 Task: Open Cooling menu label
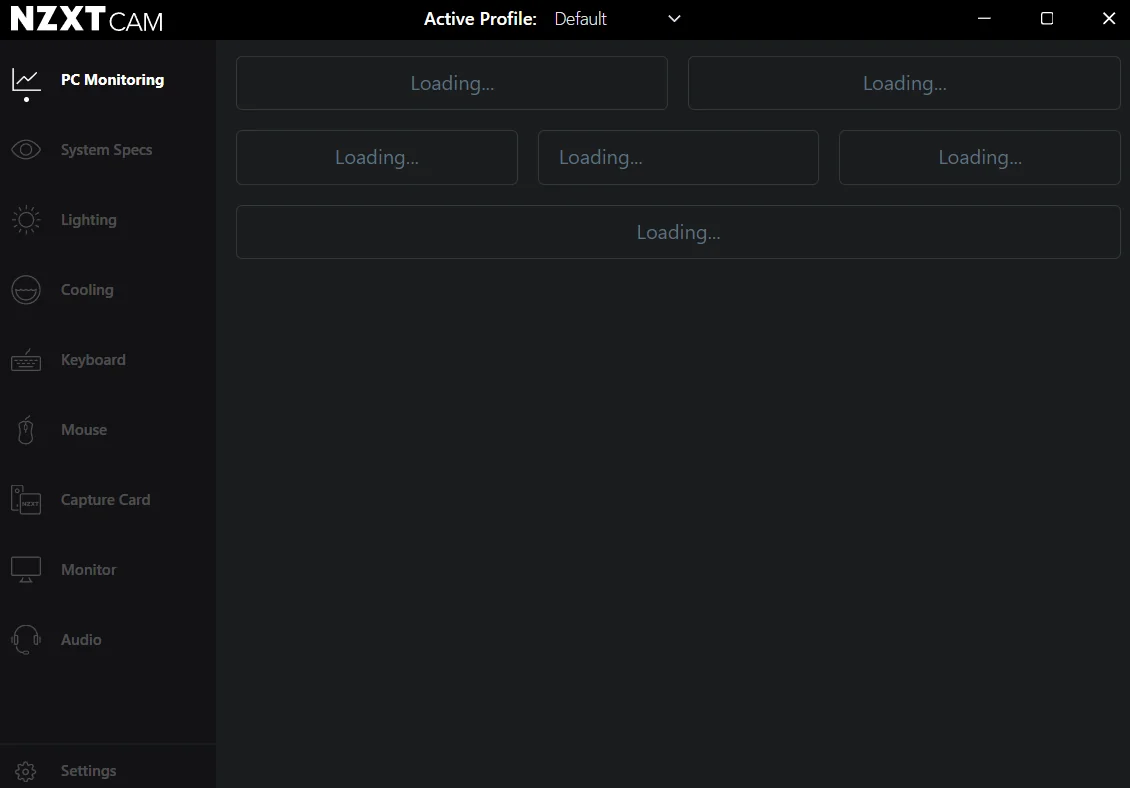click(87, 290)
